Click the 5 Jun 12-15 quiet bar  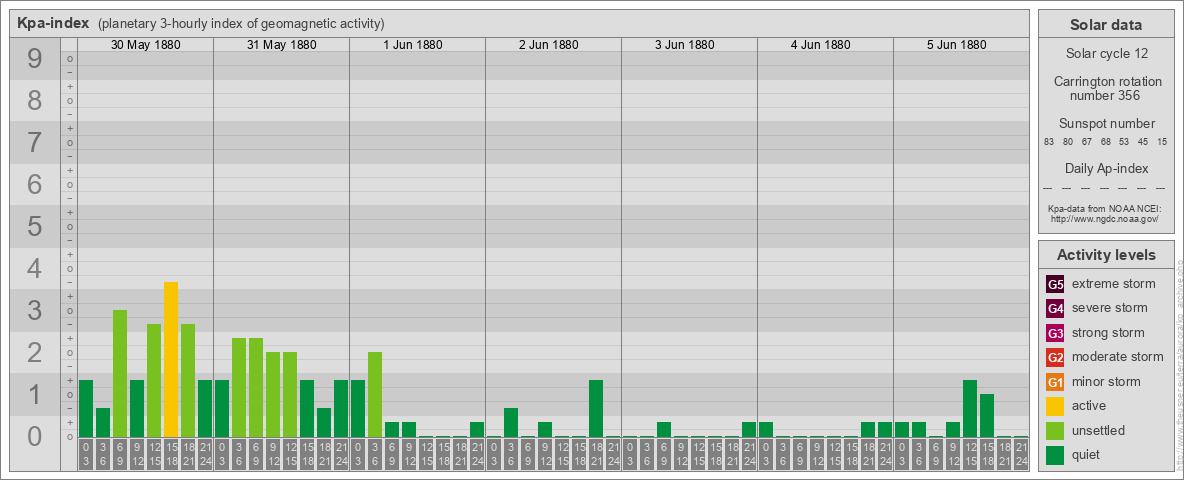970,408
